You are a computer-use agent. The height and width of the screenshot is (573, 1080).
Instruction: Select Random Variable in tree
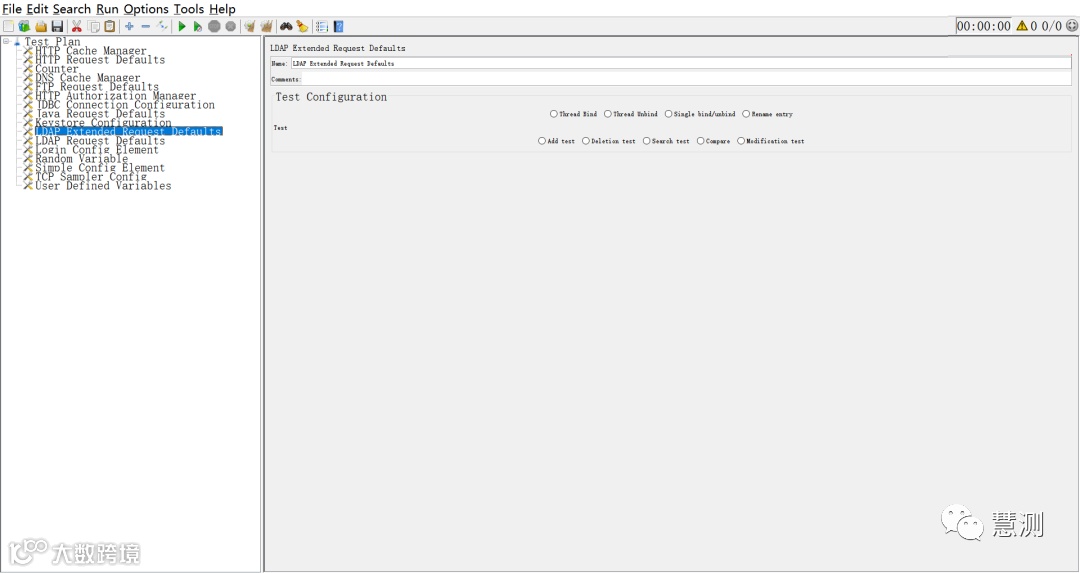pos(81,158)
